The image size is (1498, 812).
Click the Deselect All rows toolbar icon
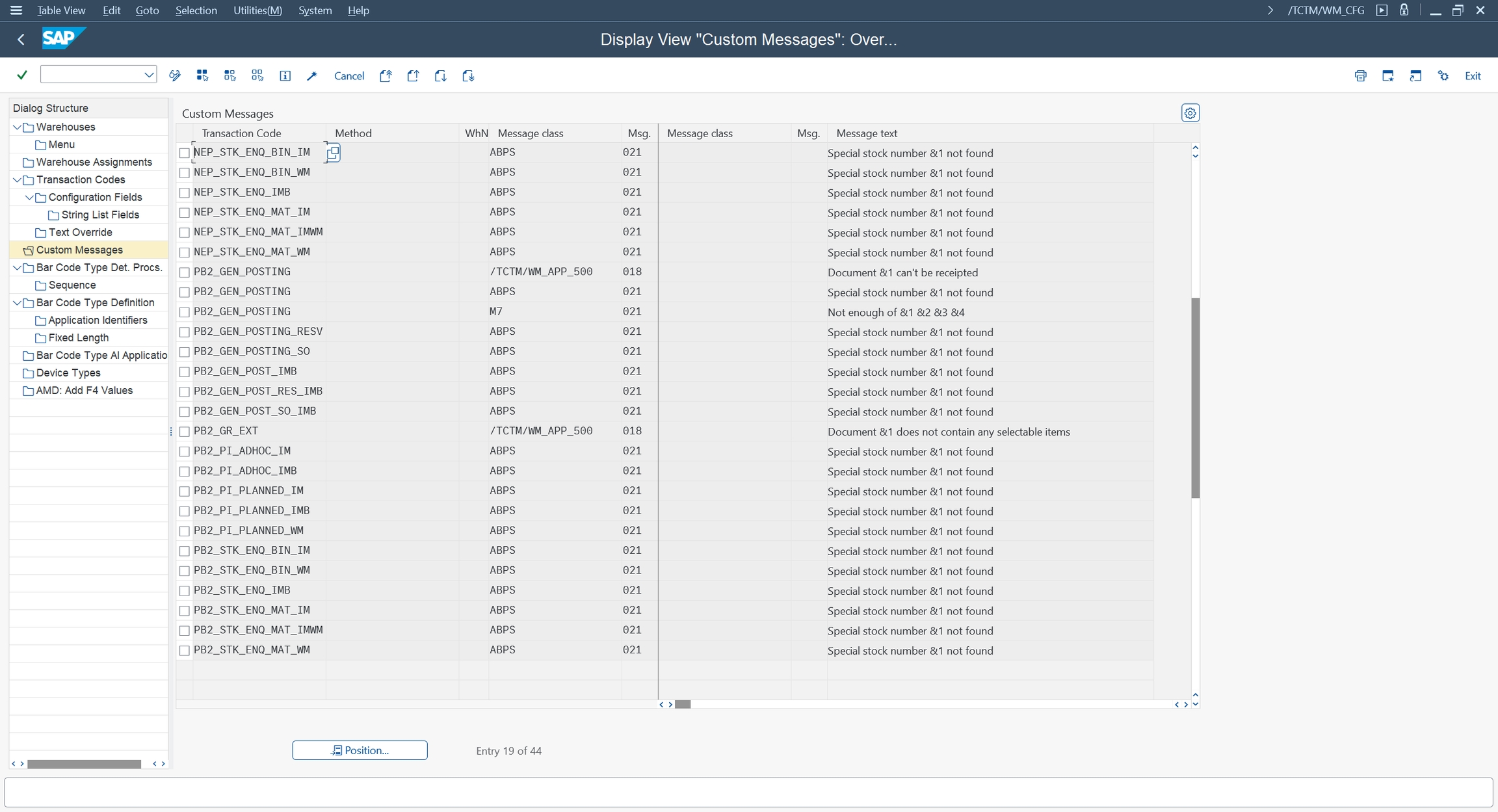click(x=257, y=75)
